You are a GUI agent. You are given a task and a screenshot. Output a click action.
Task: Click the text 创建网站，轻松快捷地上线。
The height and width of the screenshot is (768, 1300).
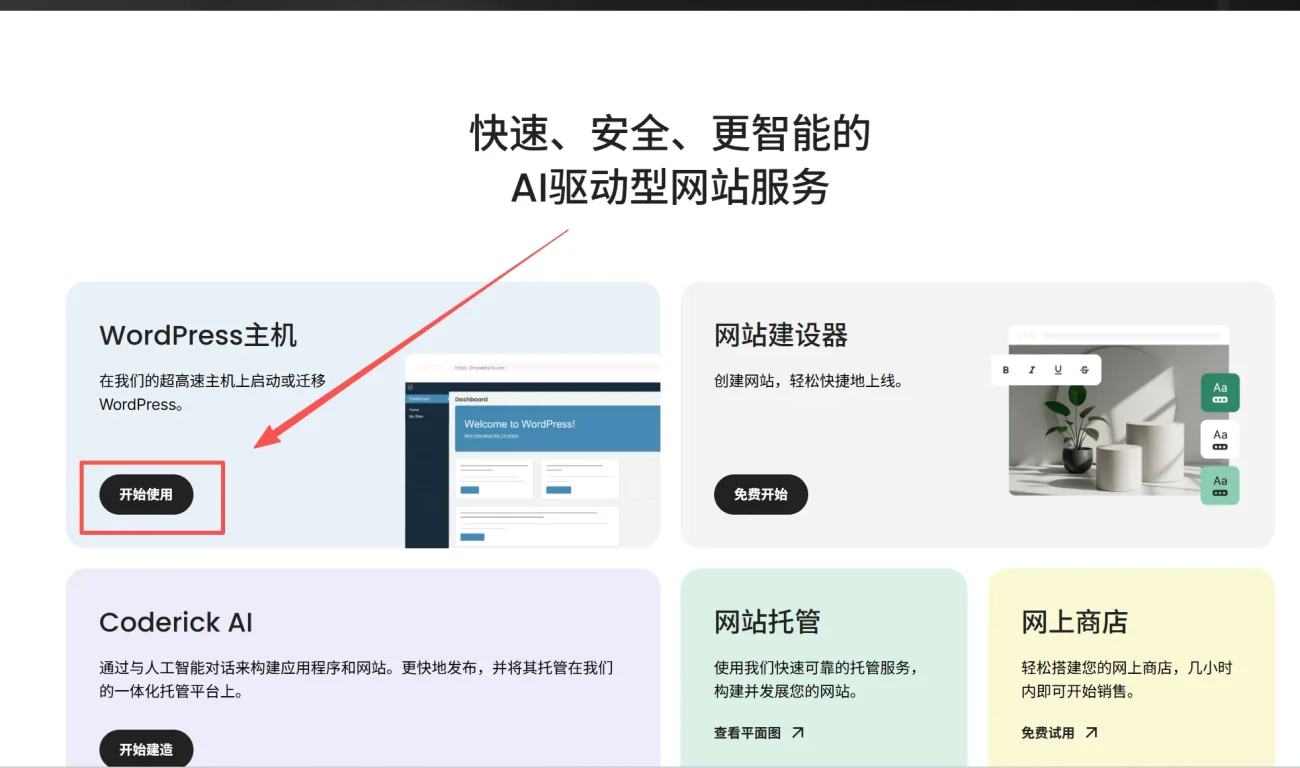click(x=809, y=381)
